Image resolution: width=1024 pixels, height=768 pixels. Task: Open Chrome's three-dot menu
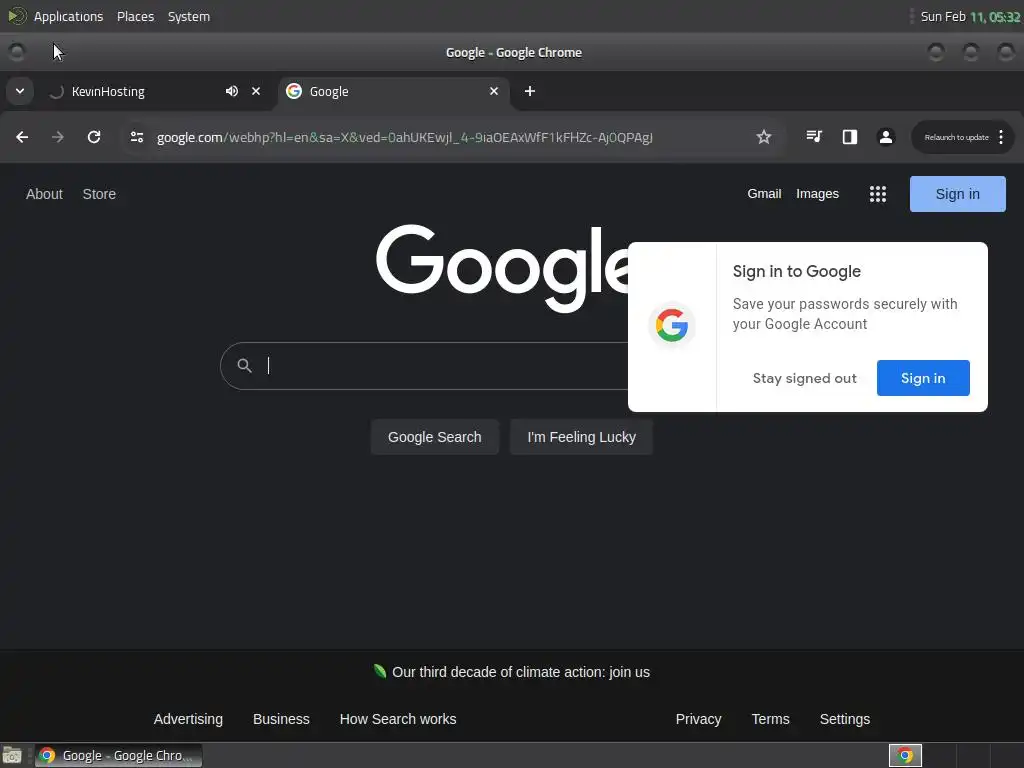(1001, 137)
